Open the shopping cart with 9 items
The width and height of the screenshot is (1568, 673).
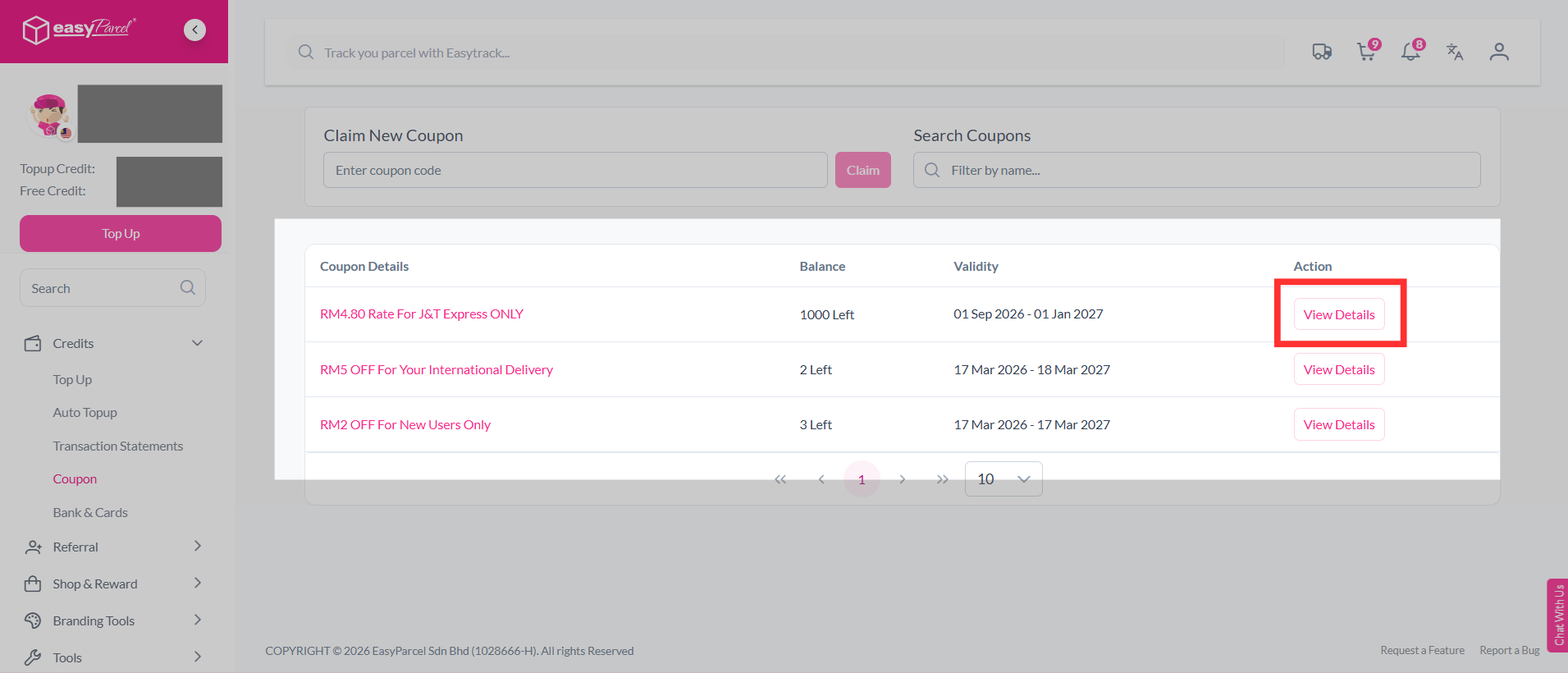point(1368,51)
